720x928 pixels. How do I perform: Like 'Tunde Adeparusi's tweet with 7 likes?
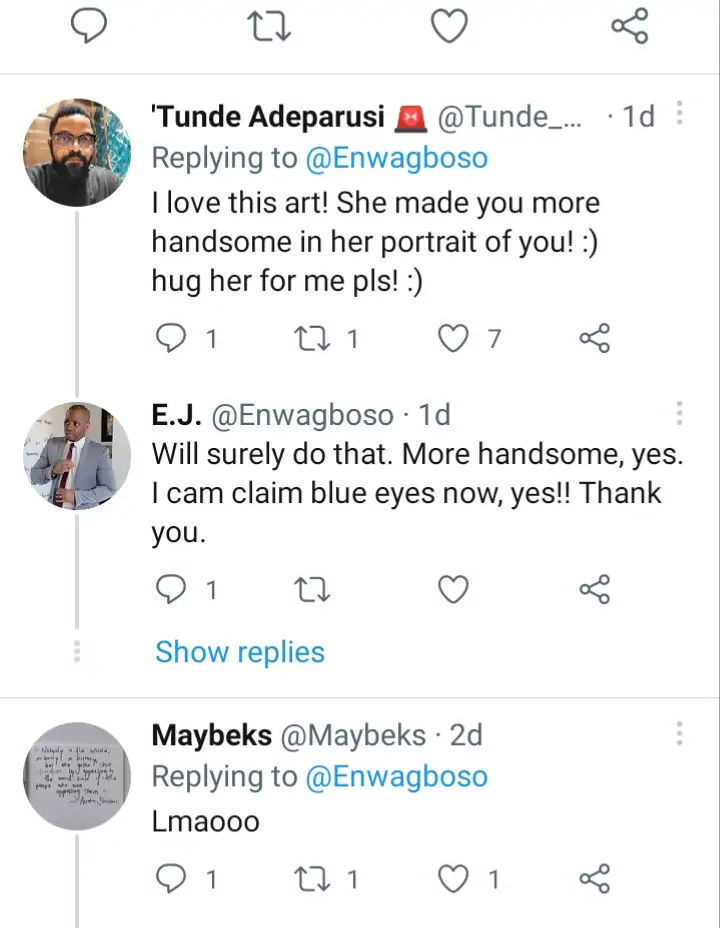pyautogui.click(x=455, y=340)
